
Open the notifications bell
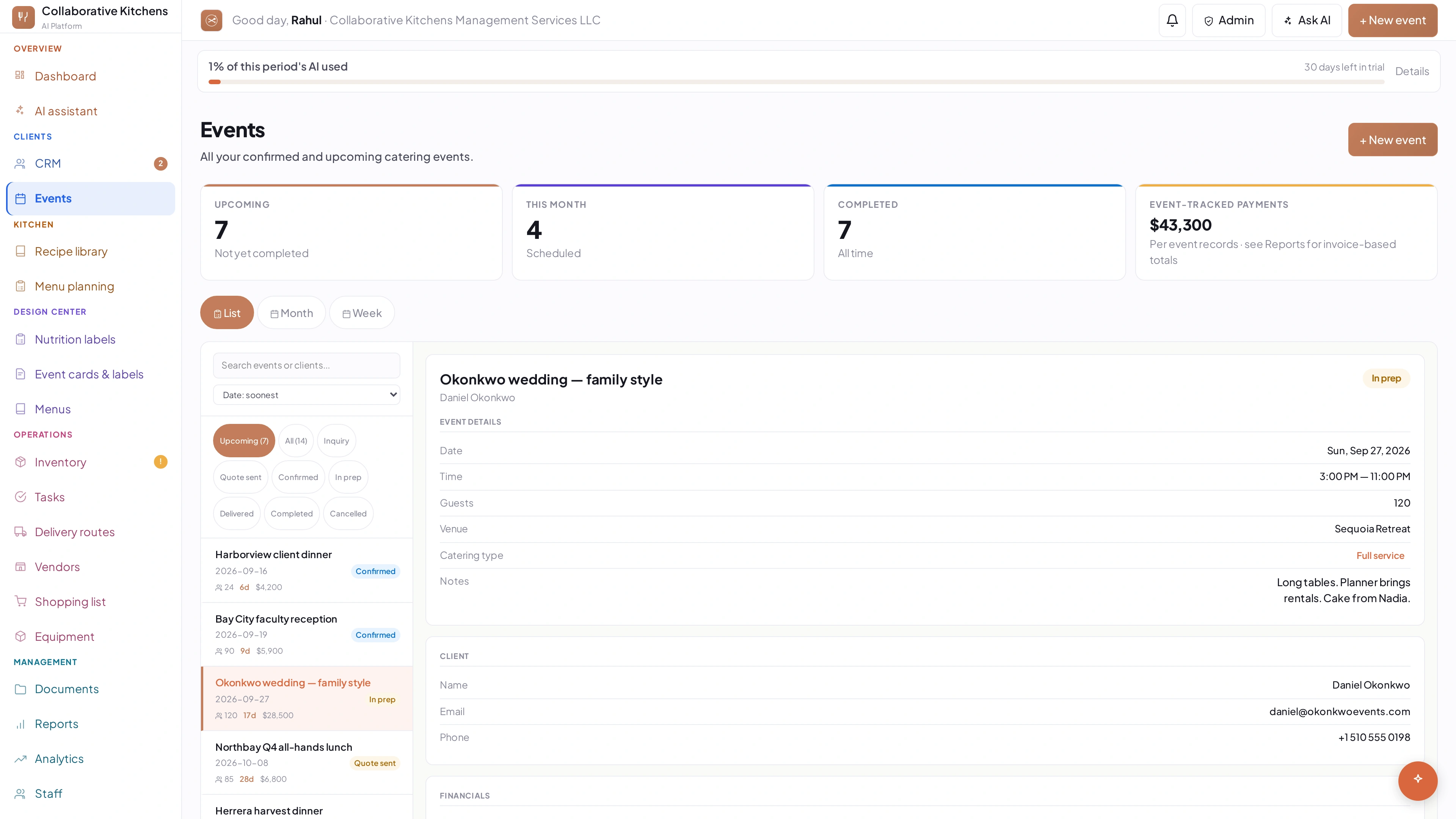(x=1172, y=20)
